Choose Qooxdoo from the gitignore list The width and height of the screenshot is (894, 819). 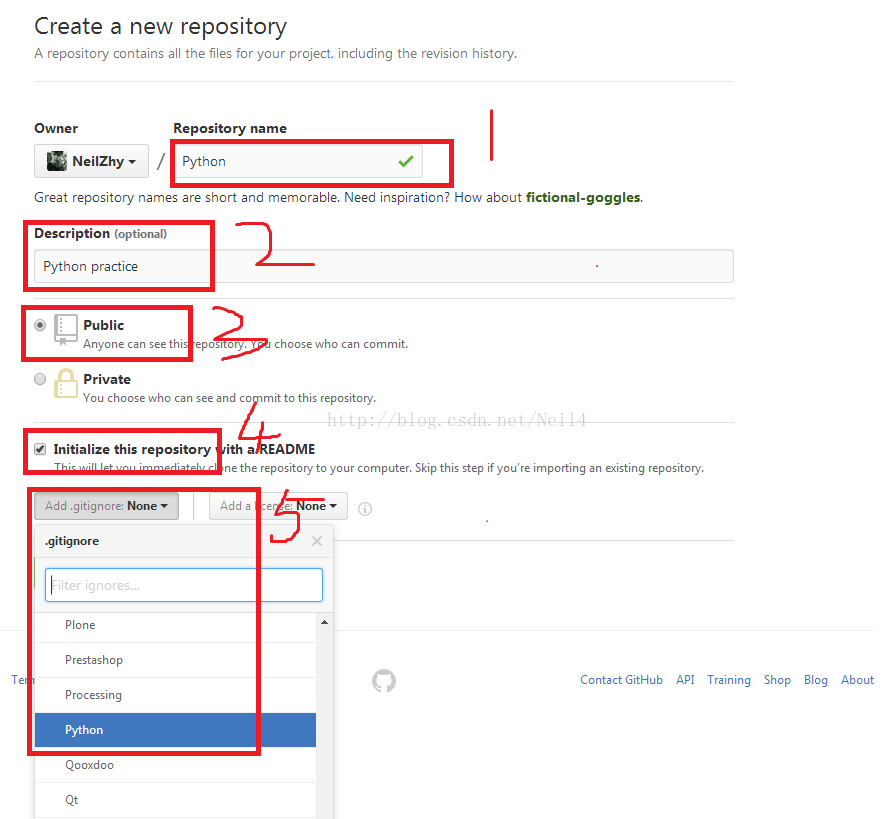175,765
